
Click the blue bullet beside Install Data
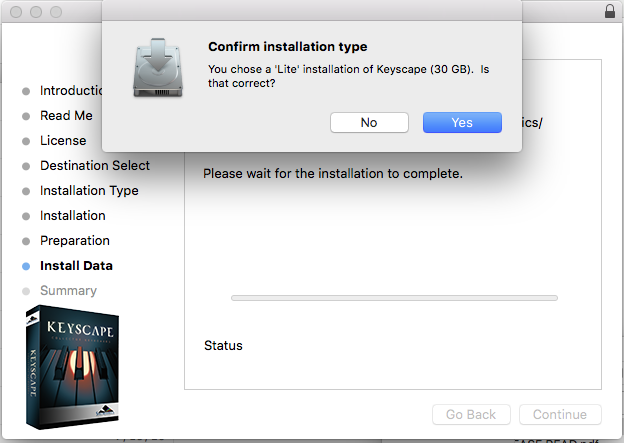tap(26, 266)
